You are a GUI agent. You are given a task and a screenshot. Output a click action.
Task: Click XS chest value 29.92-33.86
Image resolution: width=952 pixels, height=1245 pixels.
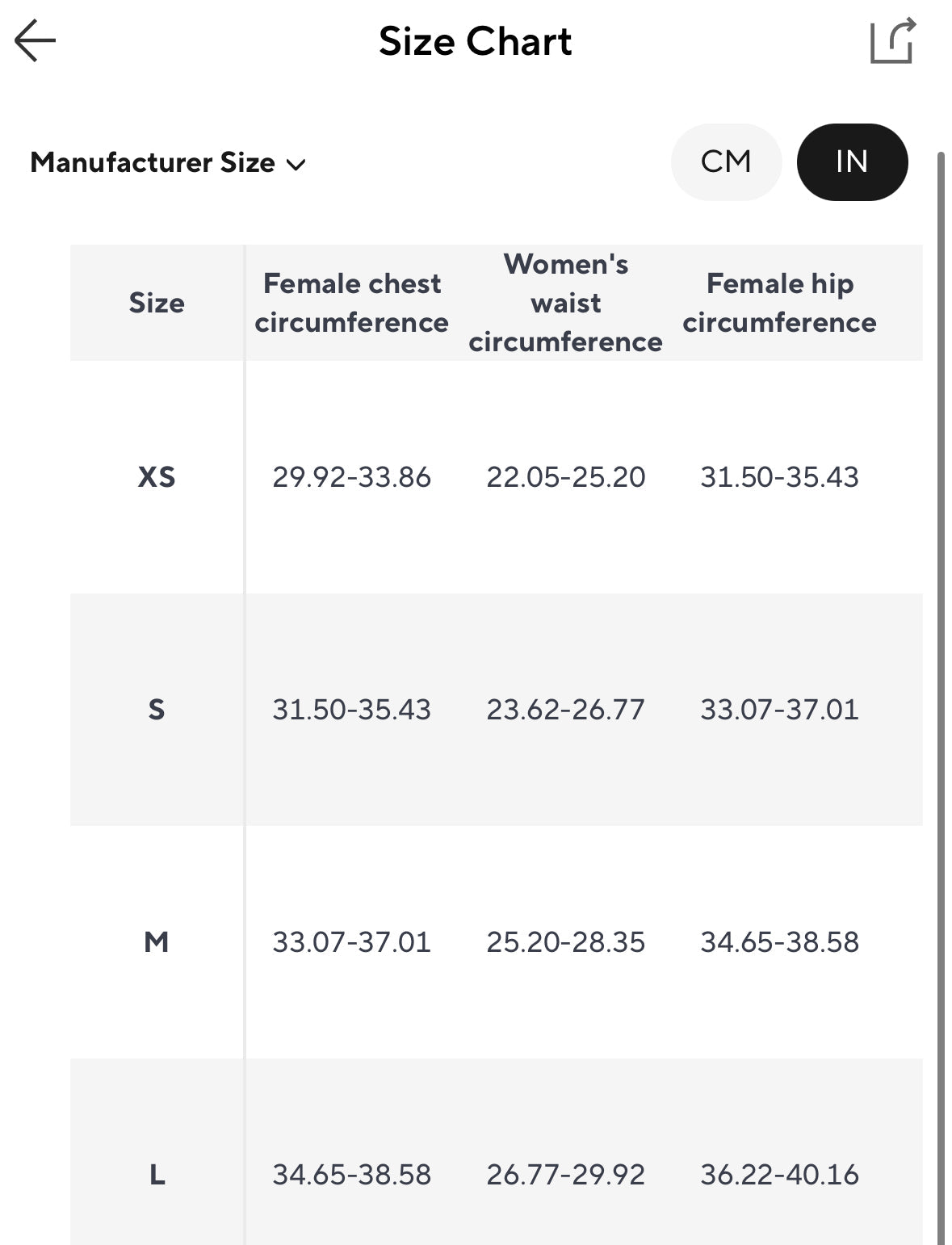351,476
